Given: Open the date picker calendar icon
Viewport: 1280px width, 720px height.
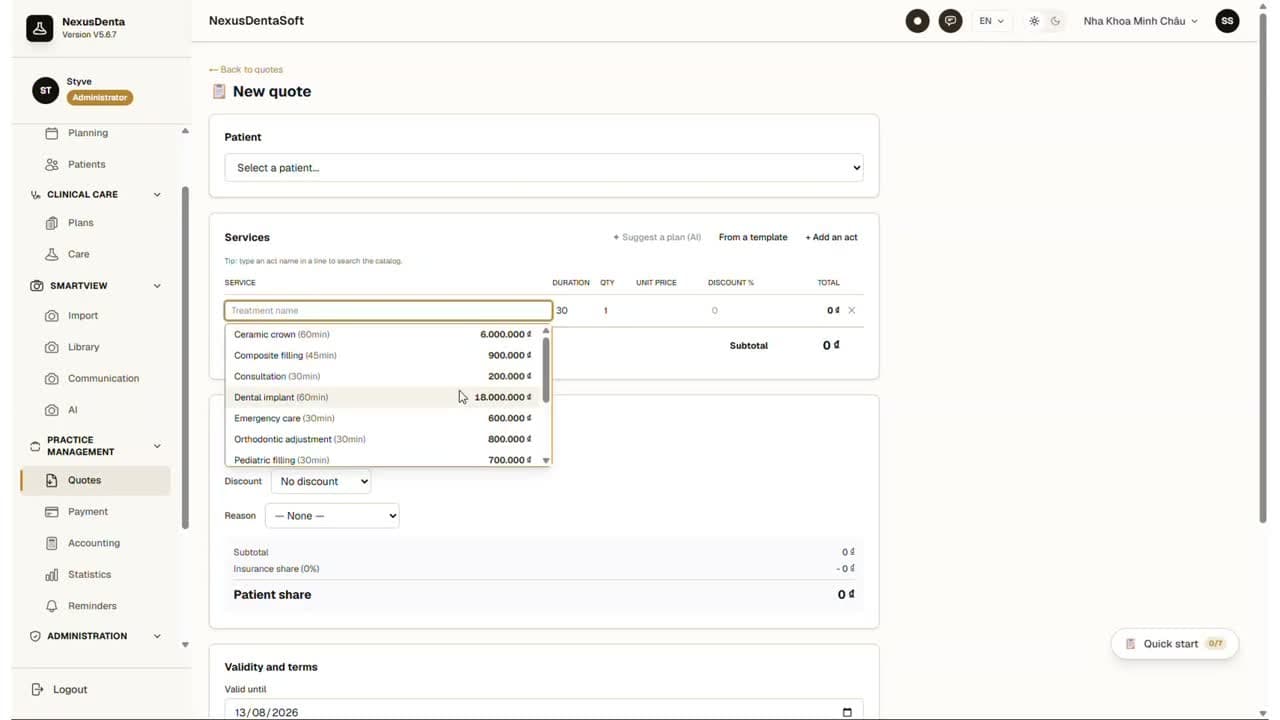Looking at the screenshot, I should click(x=847, y=712).
